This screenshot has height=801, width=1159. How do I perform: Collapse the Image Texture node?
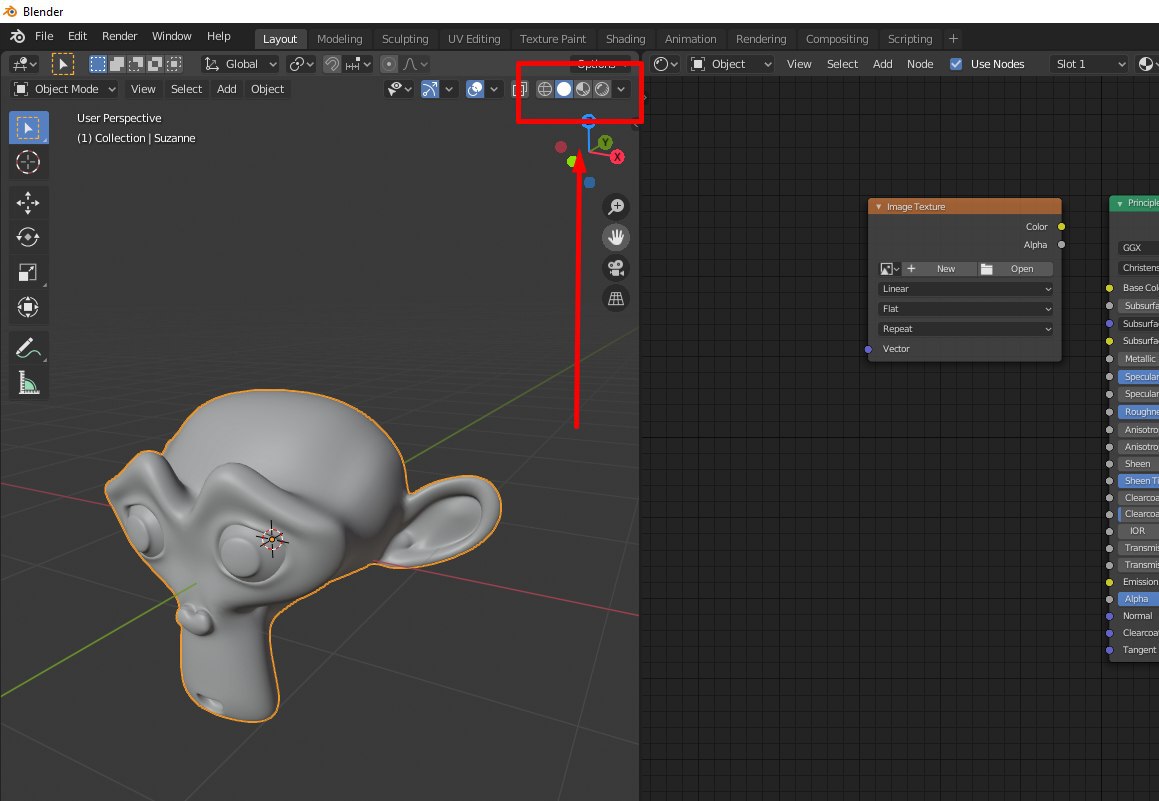pyautogui.click(x=878, y=207)
